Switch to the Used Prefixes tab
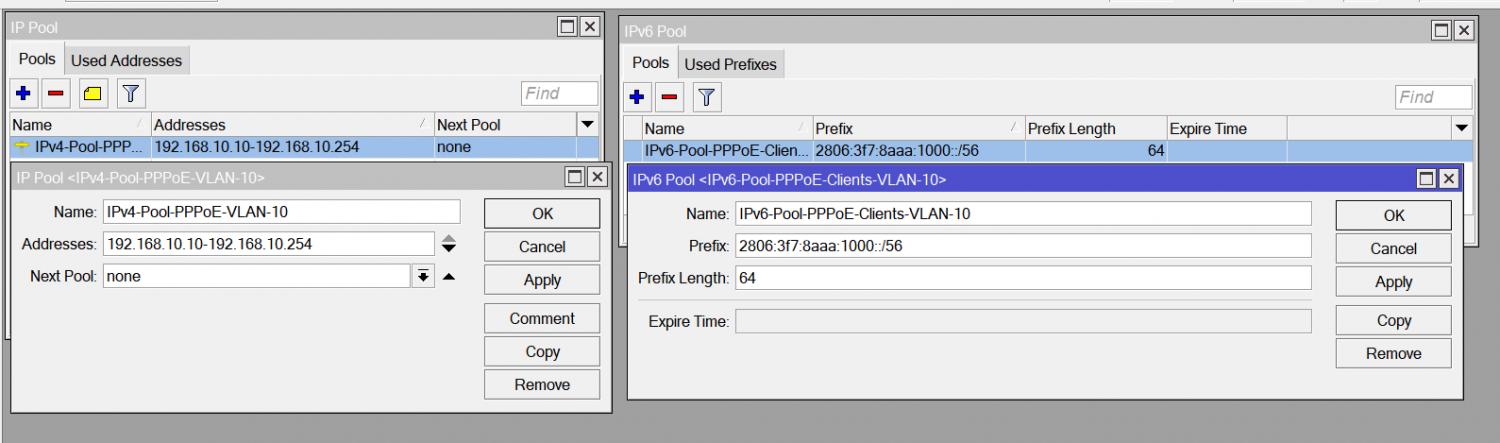The image size is (1500, 443). pyautogui.click(x=730, y=64)
